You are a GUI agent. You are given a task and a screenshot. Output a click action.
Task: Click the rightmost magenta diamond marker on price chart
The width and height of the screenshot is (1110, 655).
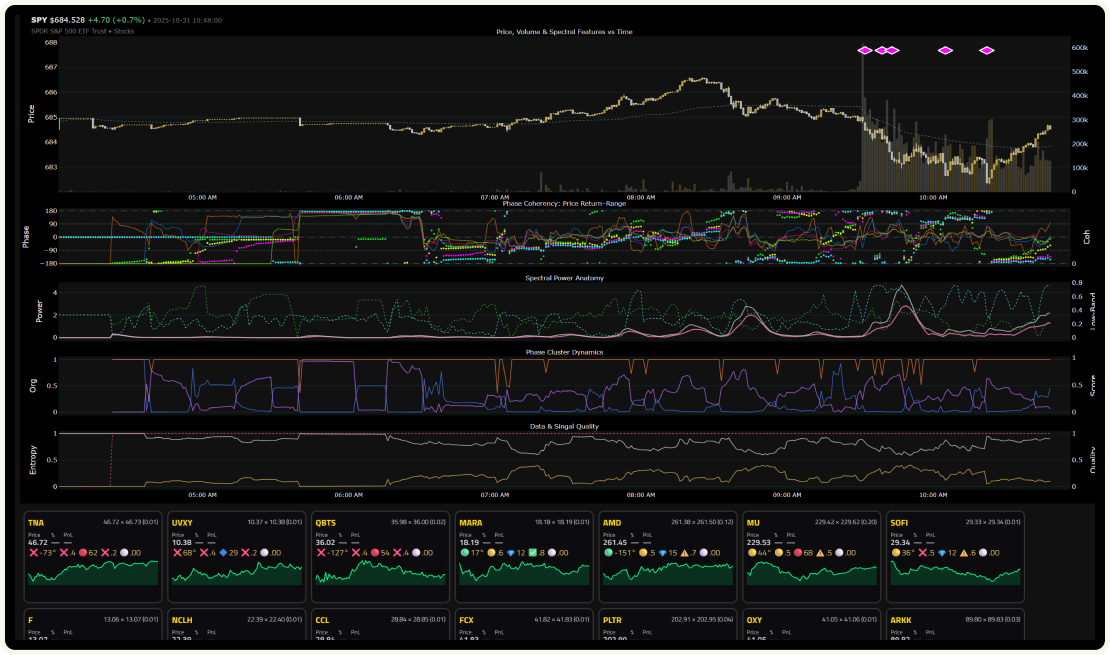(x=987, y=50)
